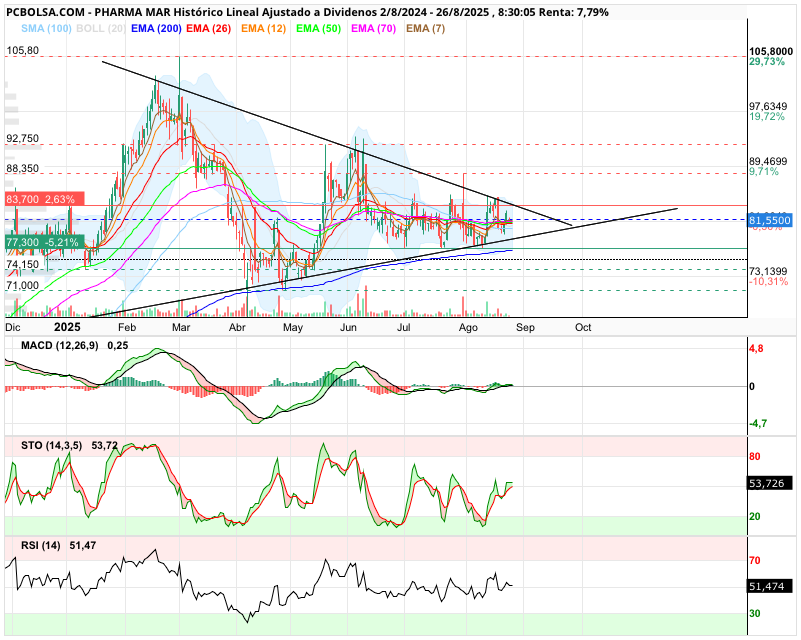Click the STO (14,3,5) panel label

point(51,446)
